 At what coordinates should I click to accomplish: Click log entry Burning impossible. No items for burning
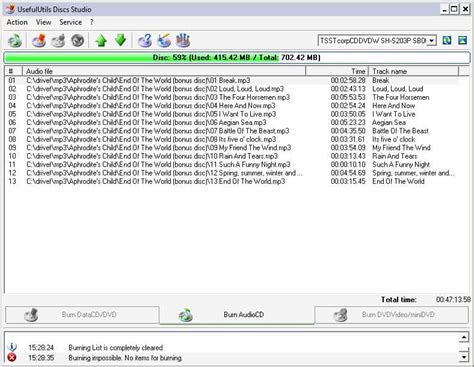[x=125, y=358]
